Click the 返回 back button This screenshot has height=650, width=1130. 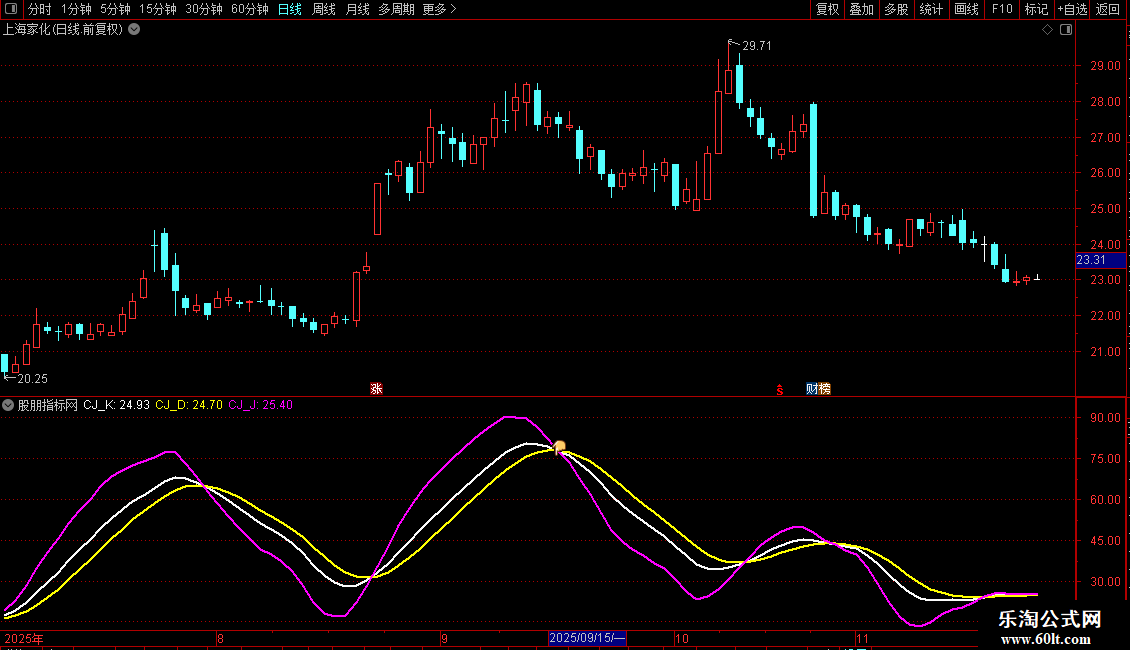pos(1108,9)
